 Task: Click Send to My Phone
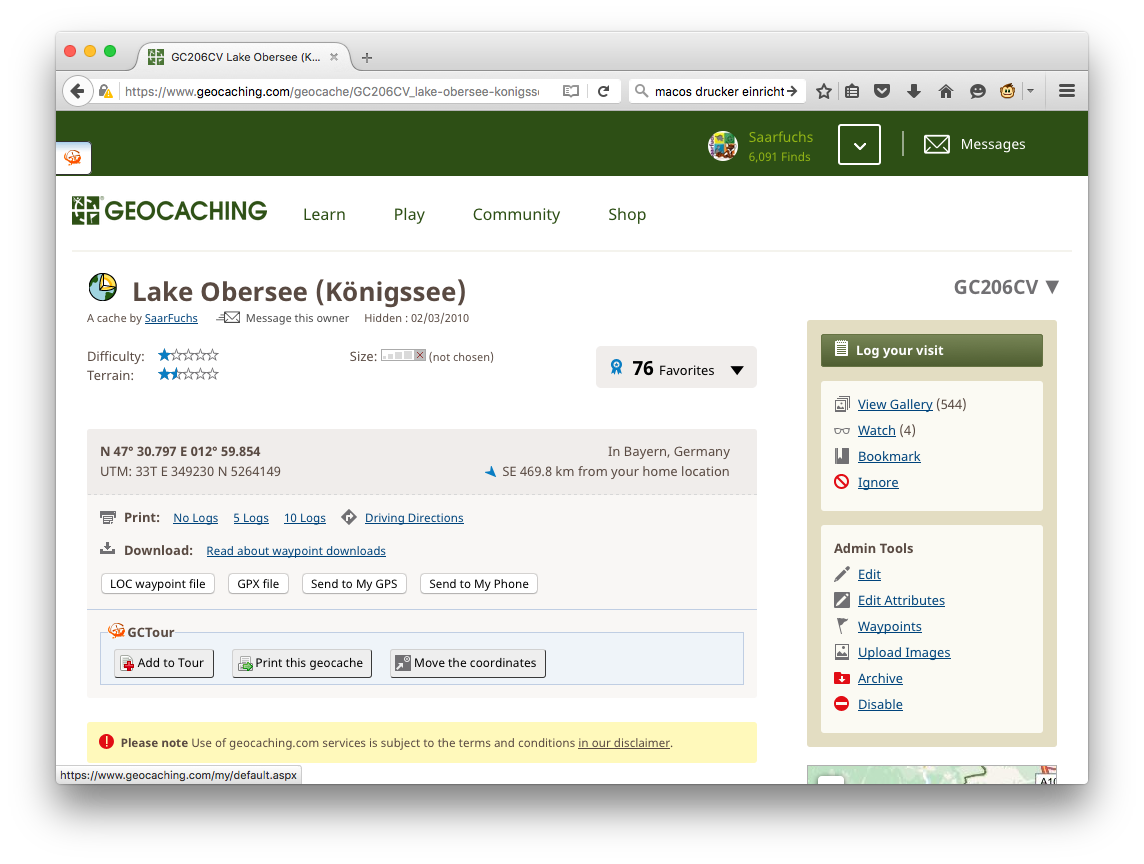479,584
